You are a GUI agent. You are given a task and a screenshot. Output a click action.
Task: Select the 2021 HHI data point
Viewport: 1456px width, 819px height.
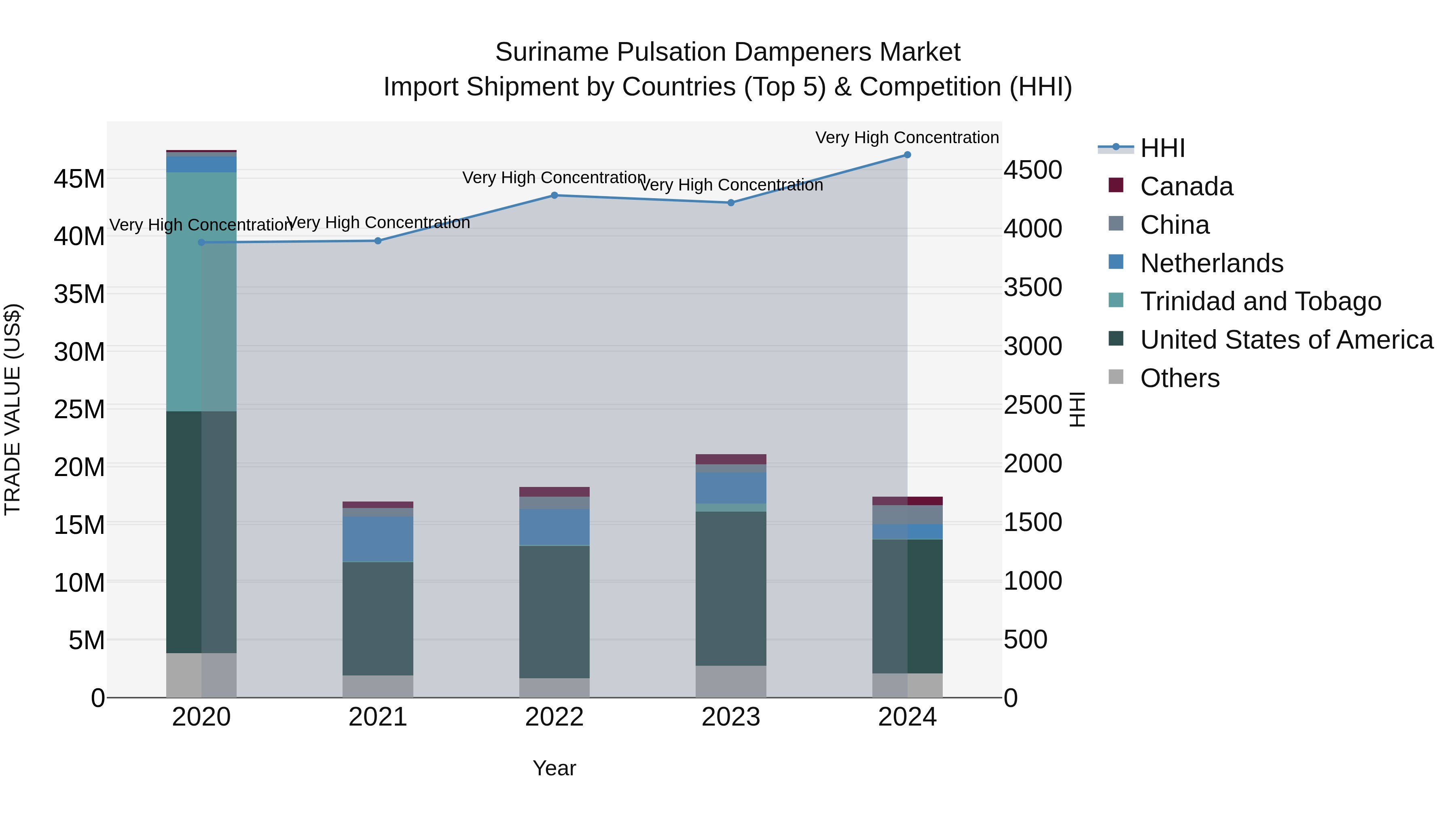click(x=378, y=241)
